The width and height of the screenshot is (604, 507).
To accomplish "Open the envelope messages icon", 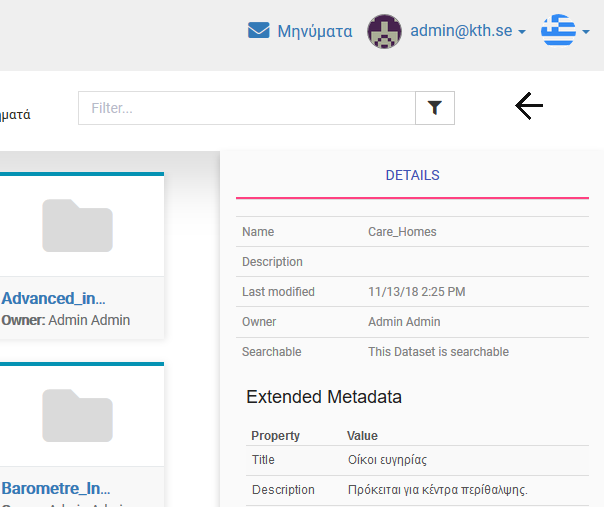I will [x=258, y=30].
